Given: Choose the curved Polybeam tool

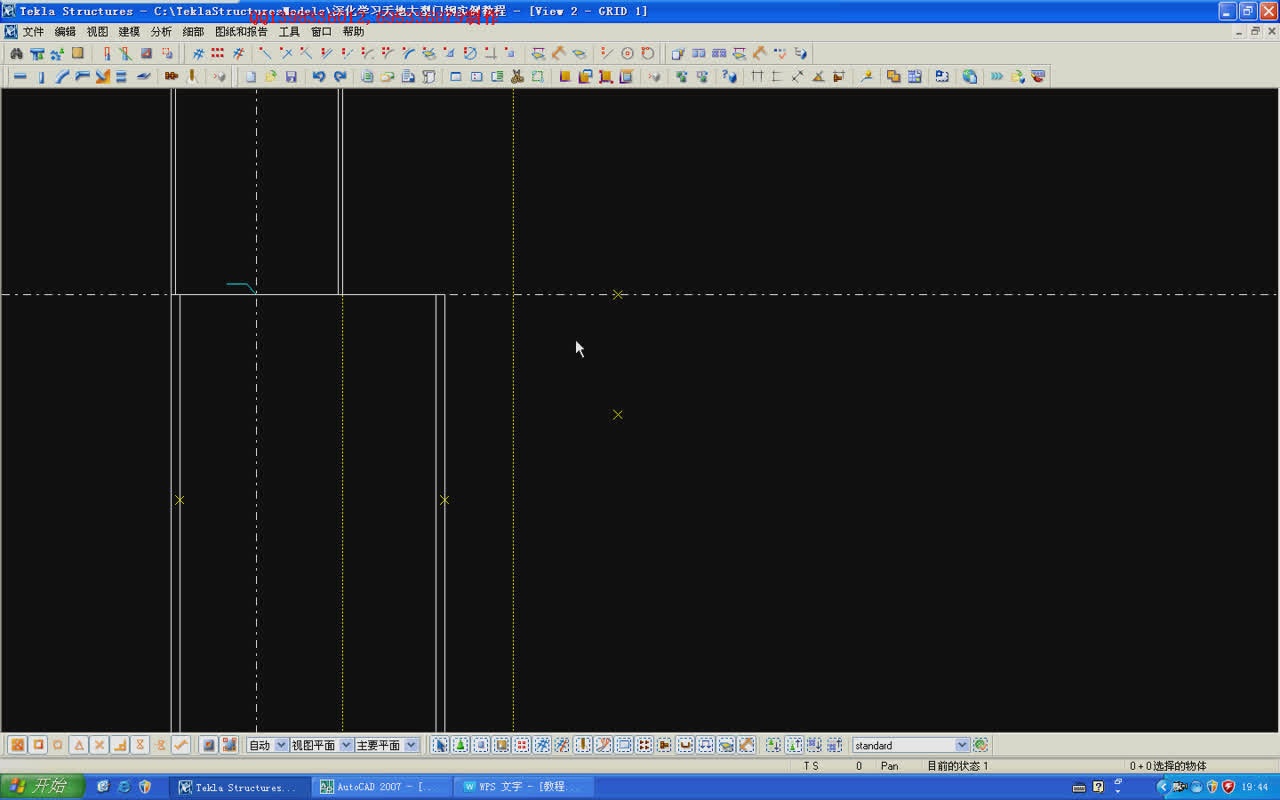Looking at the screenshot, I should coord(62,76).
